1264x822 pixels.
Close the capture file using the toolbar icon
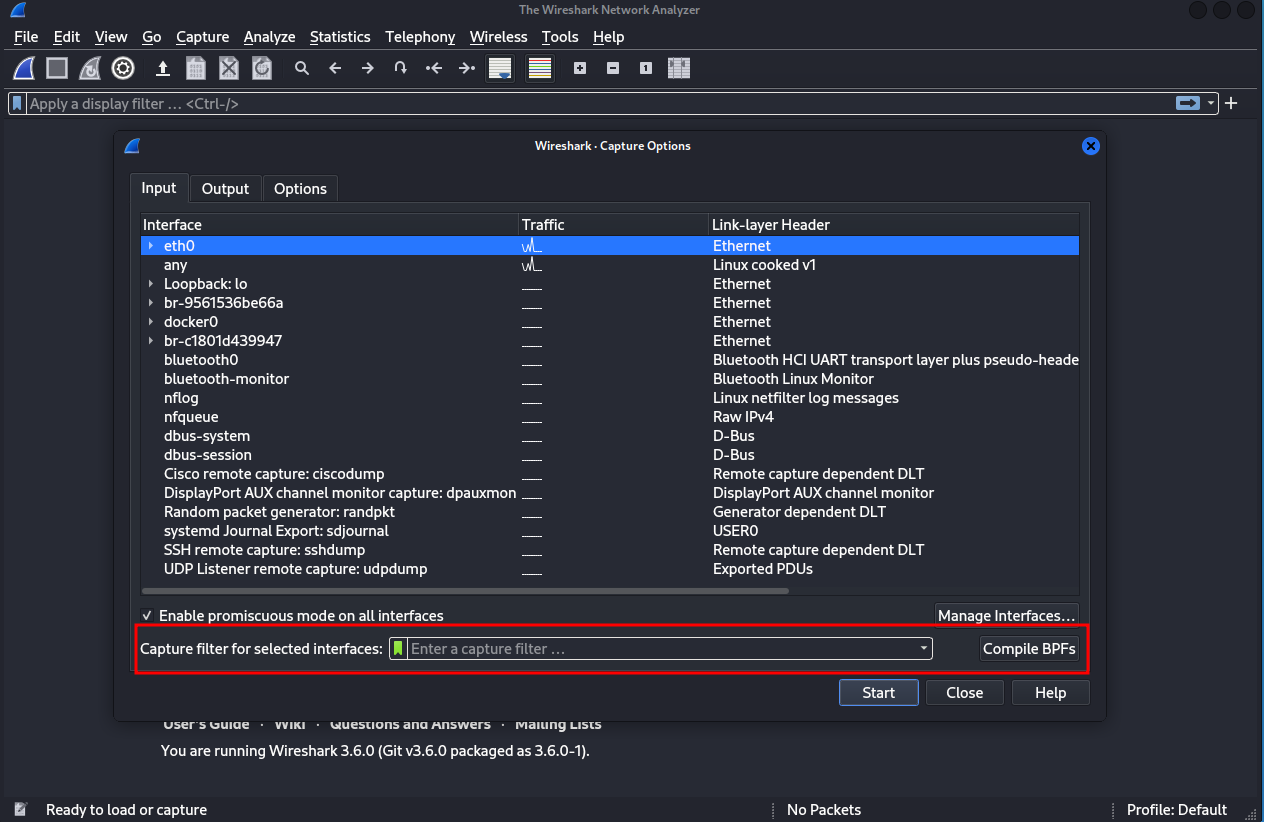(x=229, y=68)
